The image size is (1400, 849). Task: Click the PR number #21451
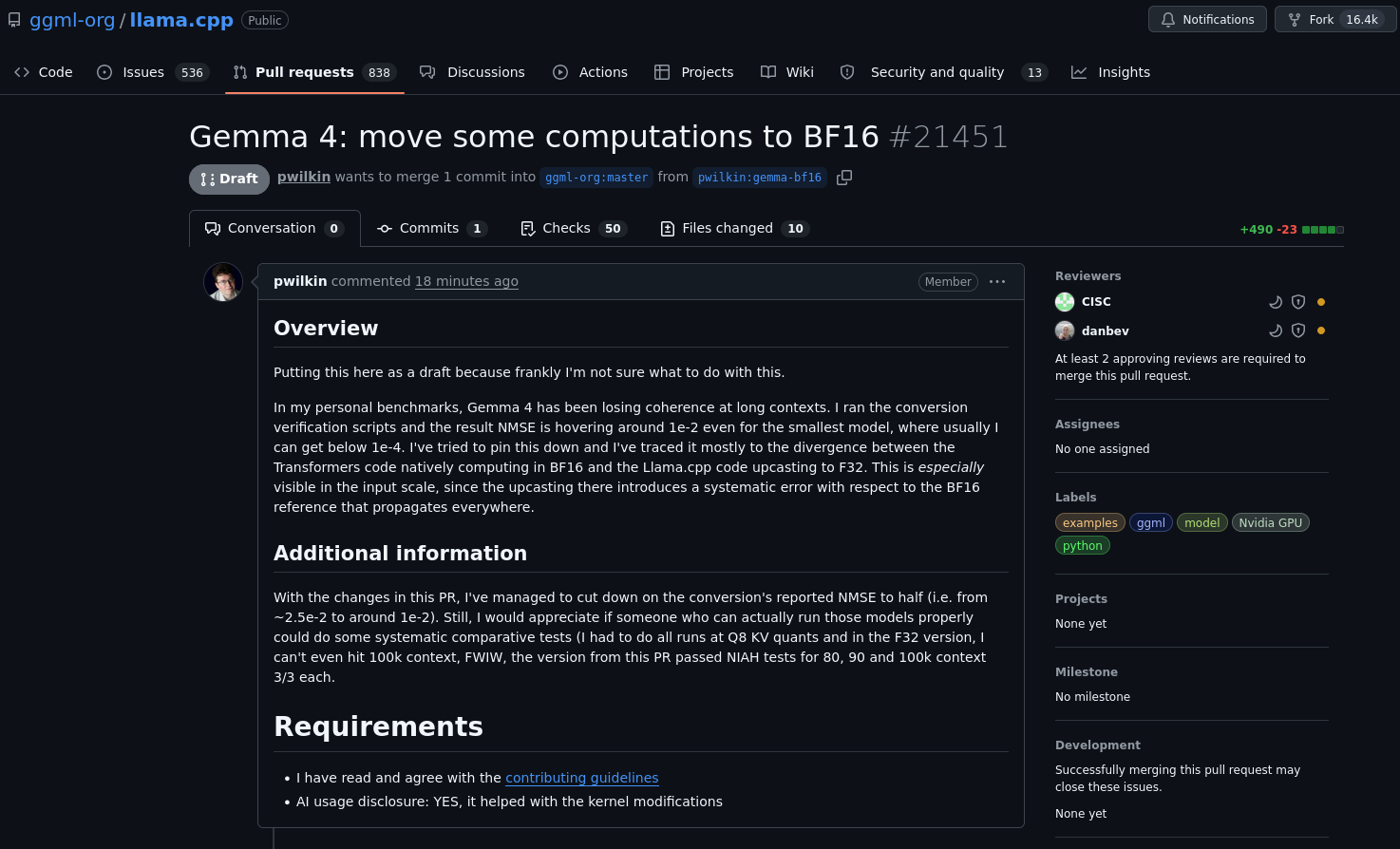click(948, 137)
